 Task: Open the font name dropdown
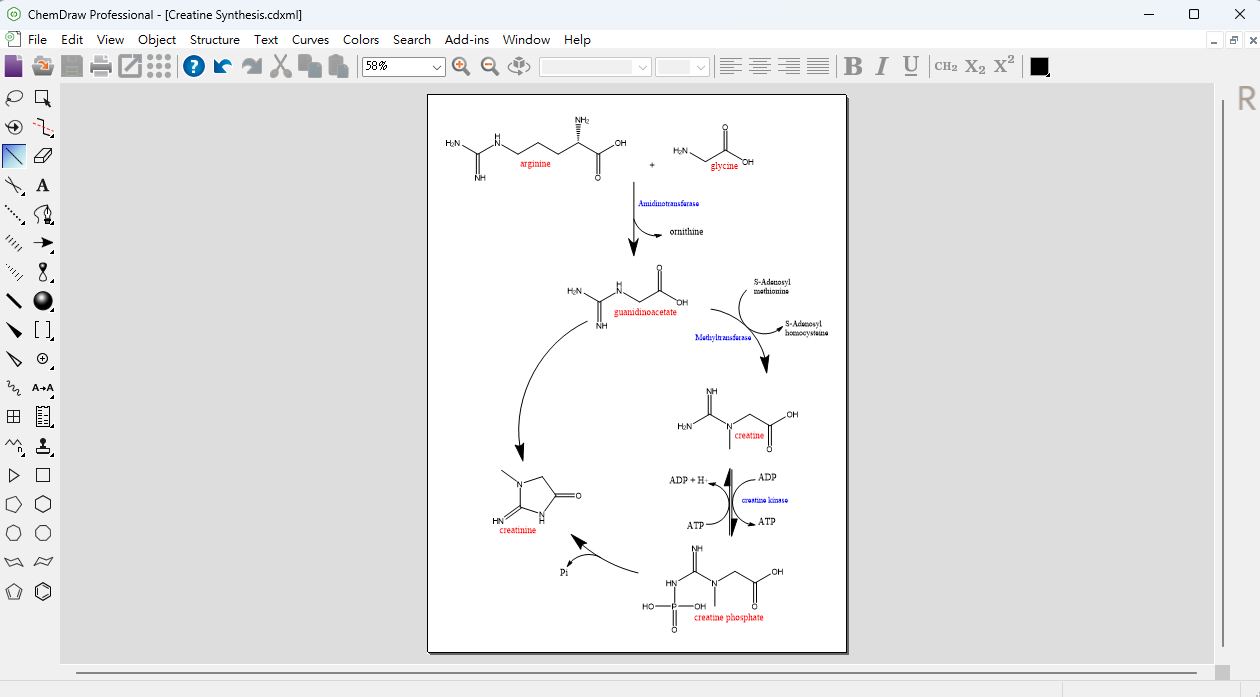(x=595, y=67)
